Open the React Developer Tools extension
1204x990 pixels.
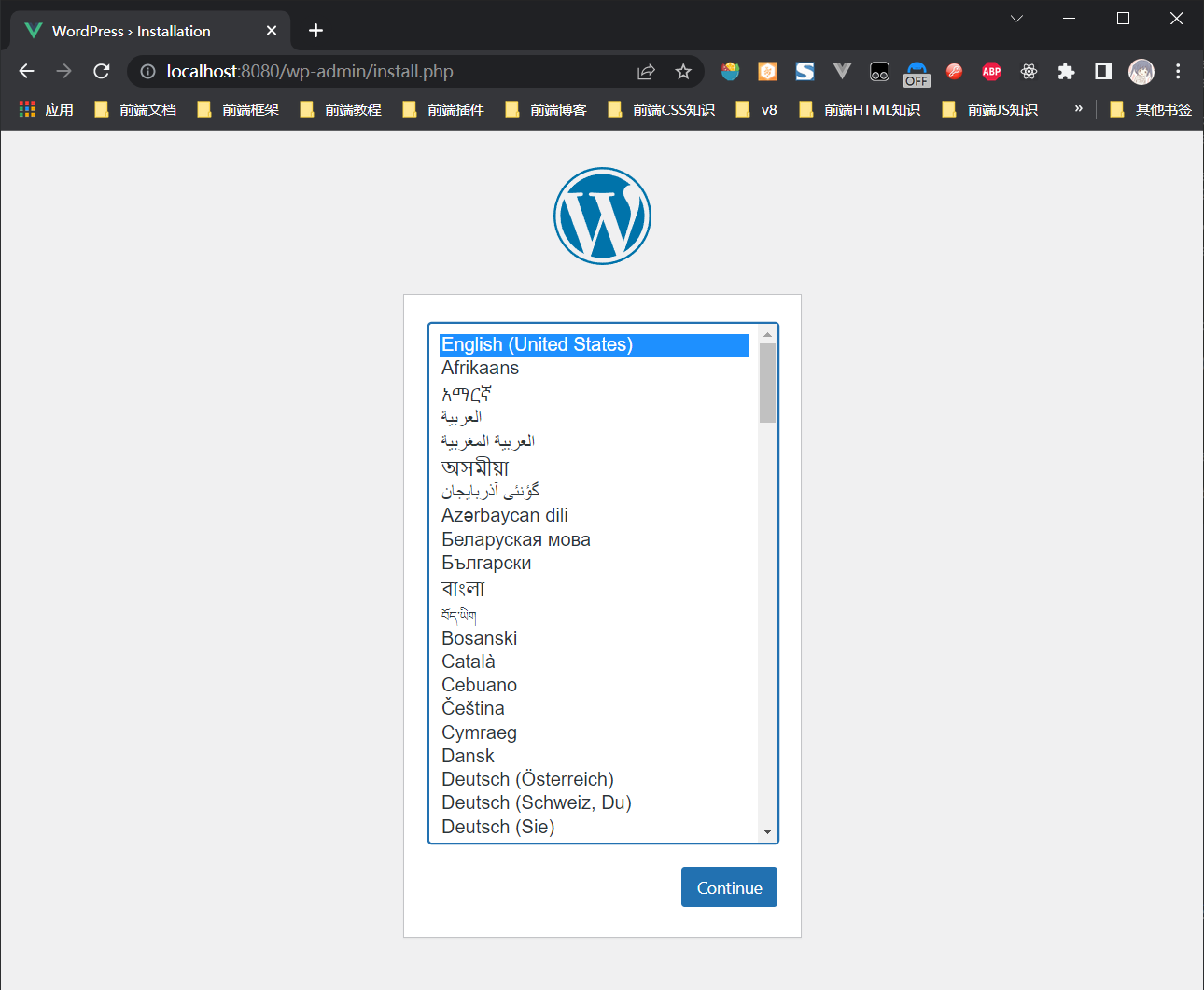(1029, 72)
